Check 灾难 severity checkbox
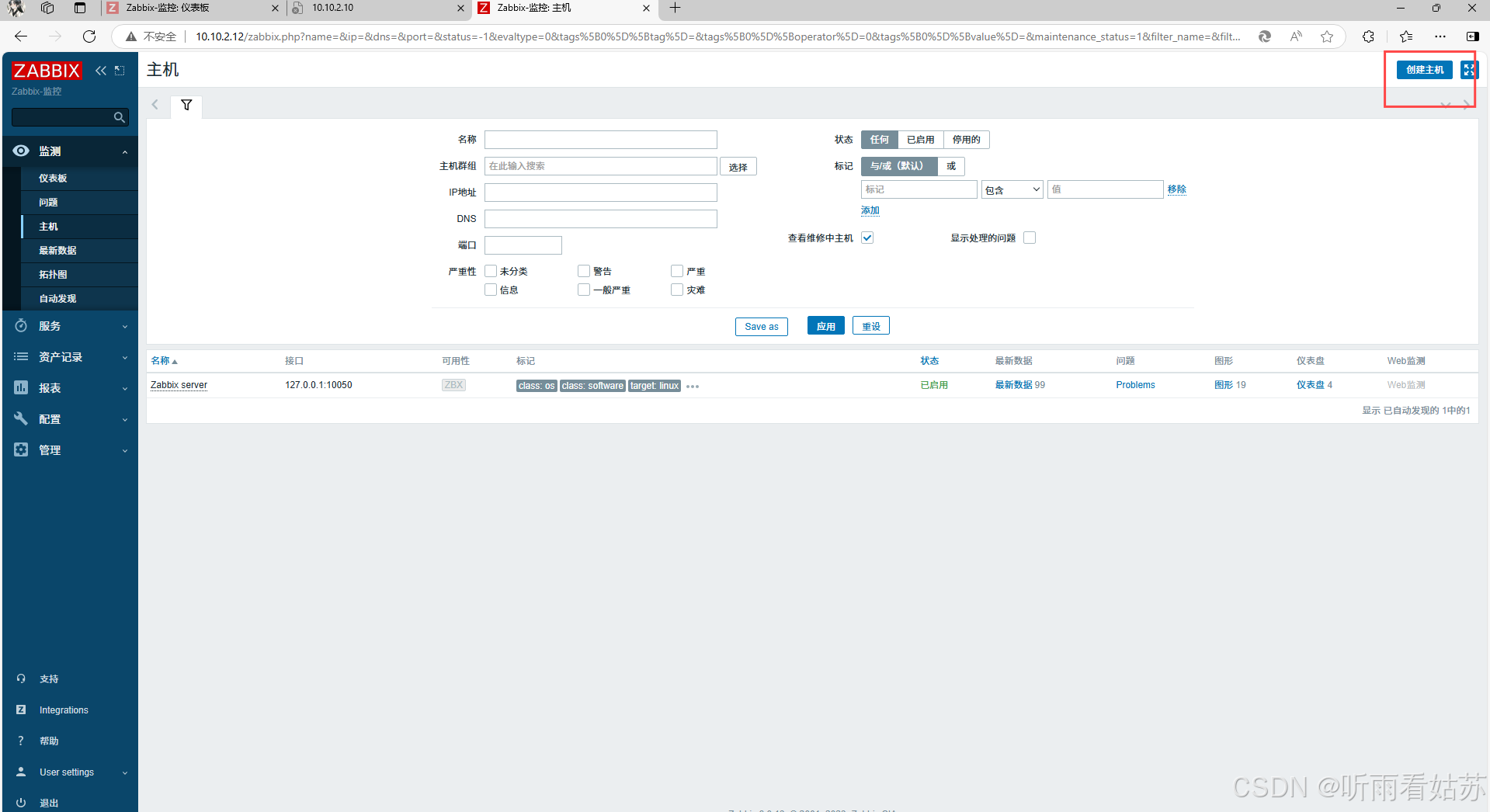Screen dimensions: 1490x812 [x=677, y=290]
